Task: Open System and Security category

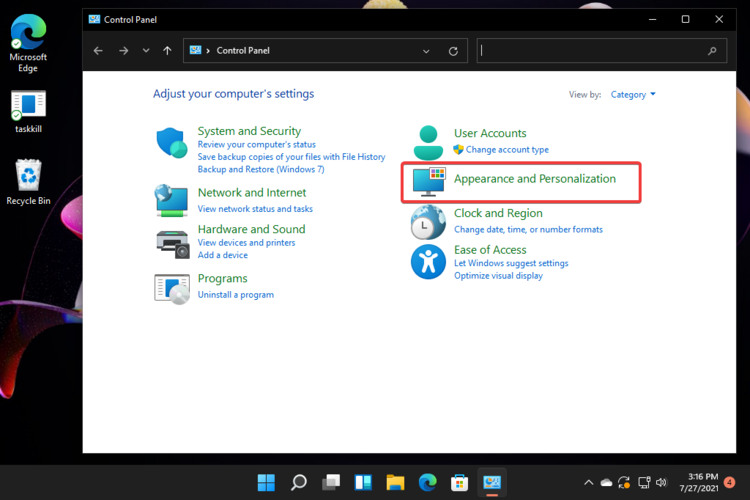Action: (x=249, y=131)
